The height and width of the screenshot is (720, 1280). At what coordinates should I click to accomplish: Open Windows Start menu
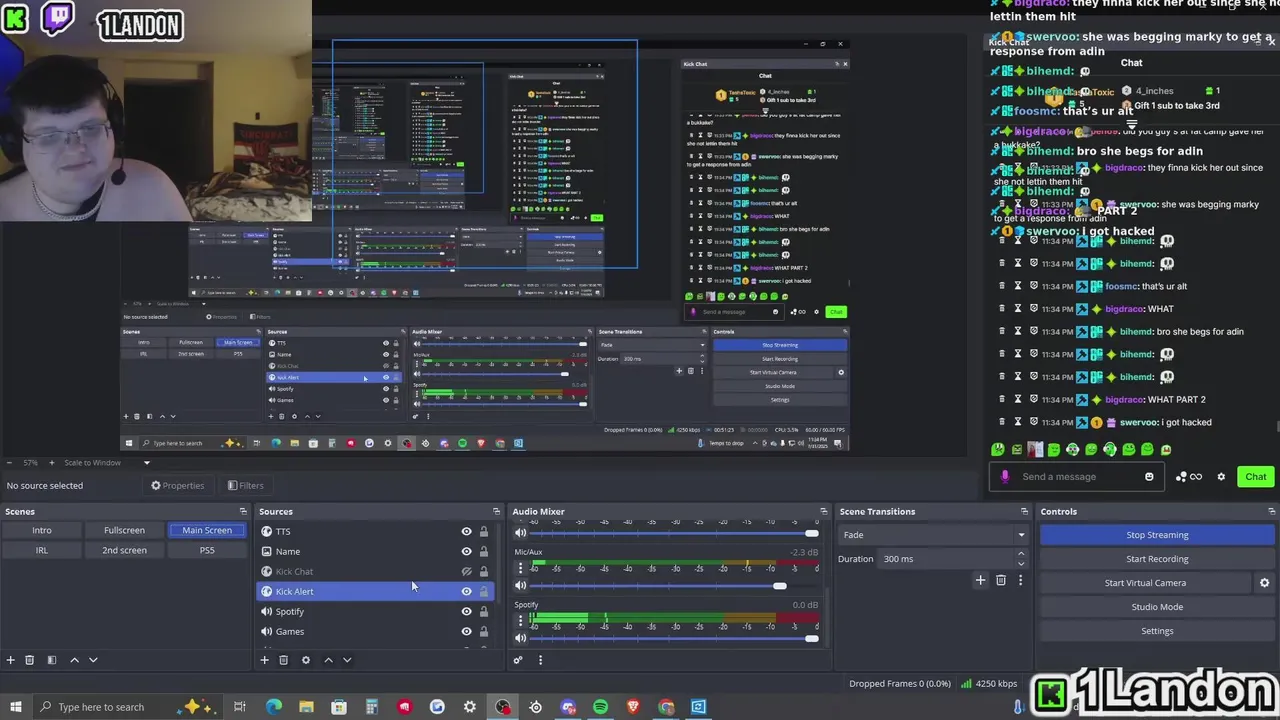point(15,707)
